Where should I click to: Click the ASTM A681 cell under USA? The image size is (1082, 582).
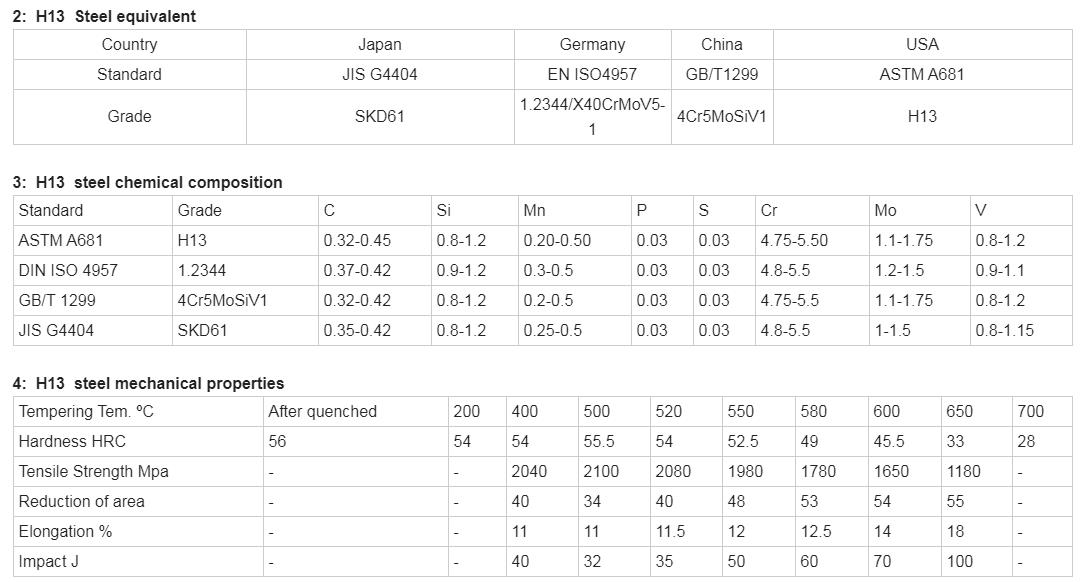922,75
